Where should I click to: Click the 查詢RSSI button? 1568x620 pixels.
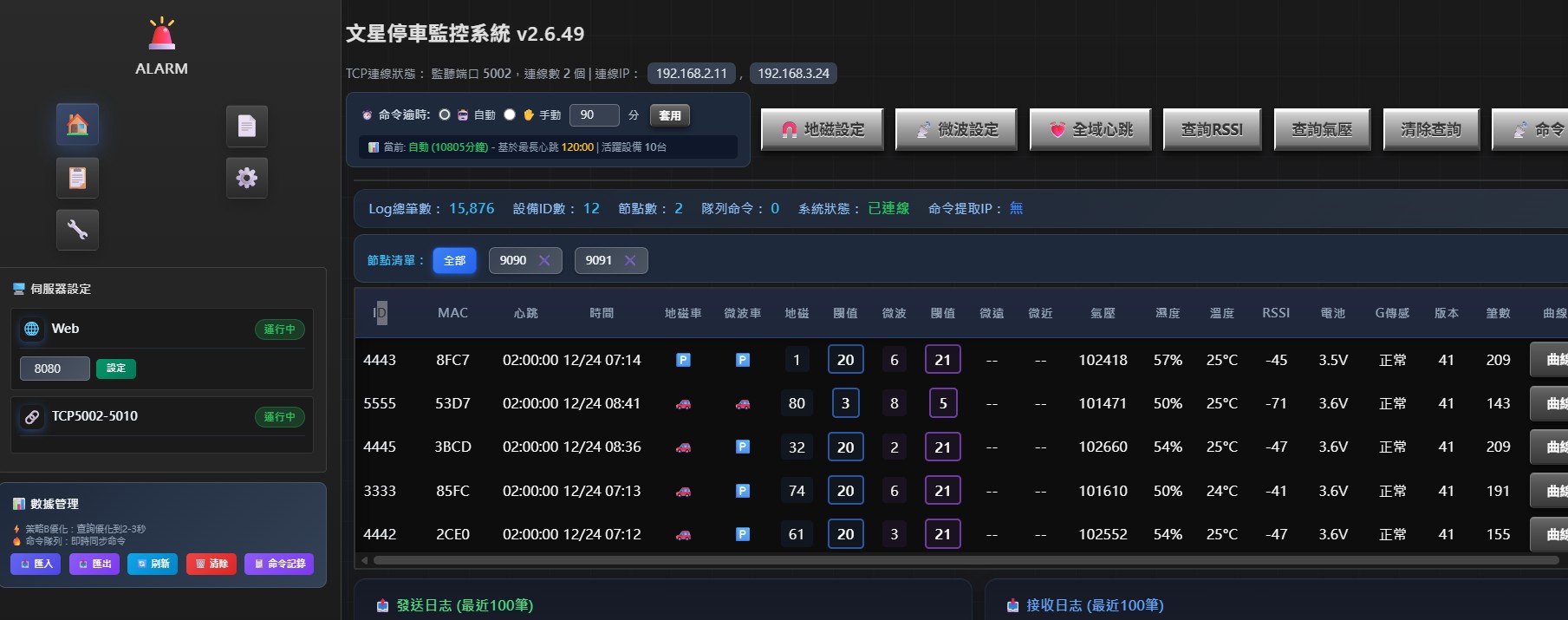(x=1211, y=130)
